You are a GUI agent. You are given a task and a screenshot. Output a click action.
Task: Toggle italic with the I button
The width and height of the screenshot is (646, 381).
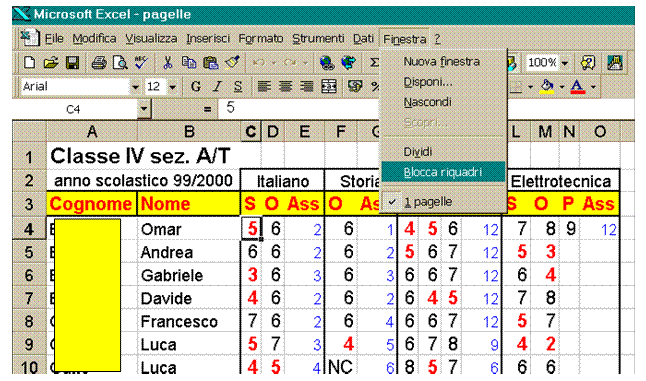coord(217,86)
